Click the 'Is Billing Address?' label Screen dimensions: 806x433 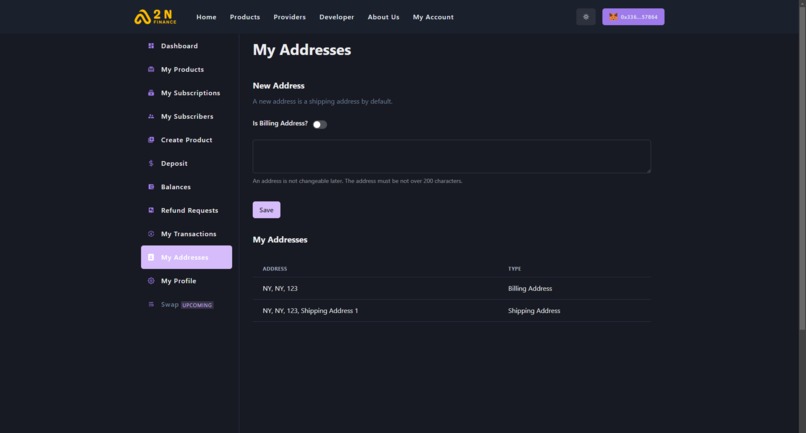(x=280, y=123)
